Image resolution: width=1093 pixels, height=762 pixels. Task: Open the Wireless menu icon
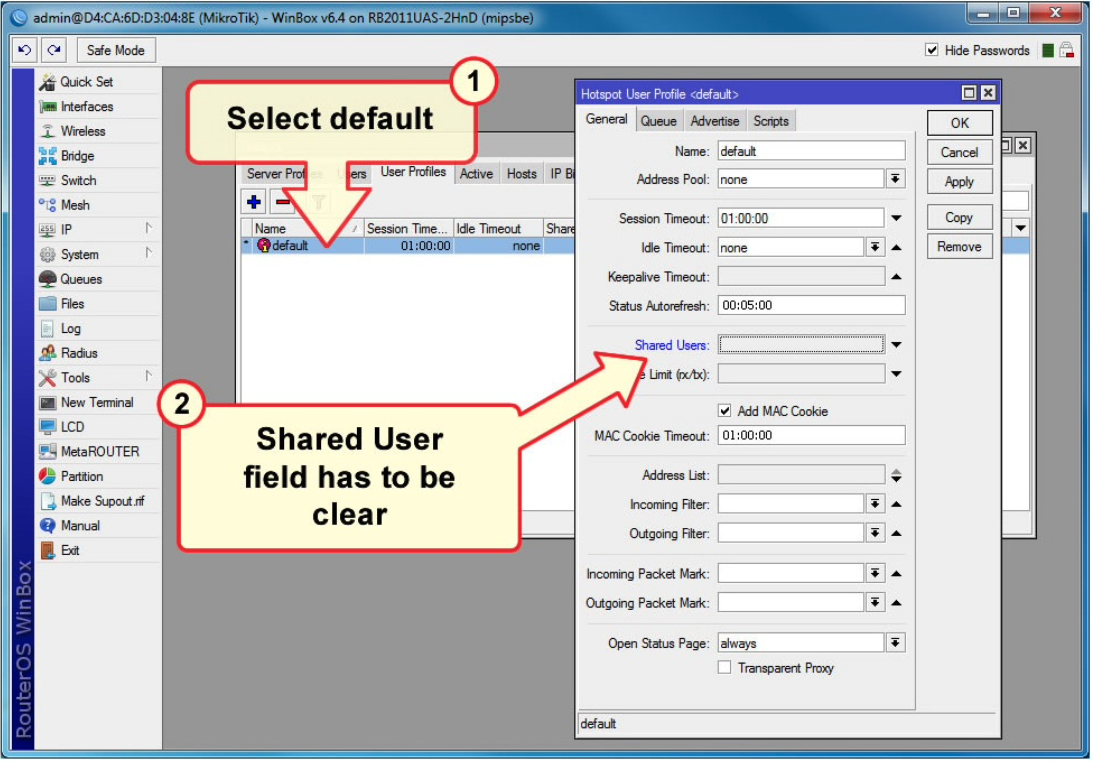click(x=48, y=131)
